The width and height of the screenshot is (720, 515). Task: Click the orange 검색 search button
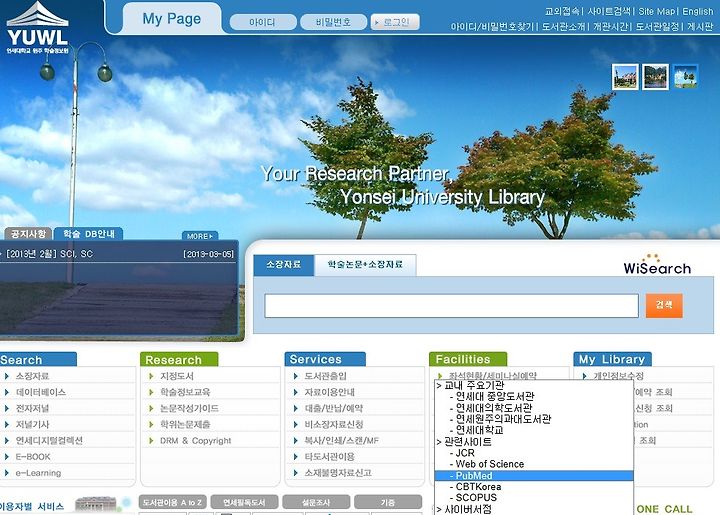coord(664,305)
